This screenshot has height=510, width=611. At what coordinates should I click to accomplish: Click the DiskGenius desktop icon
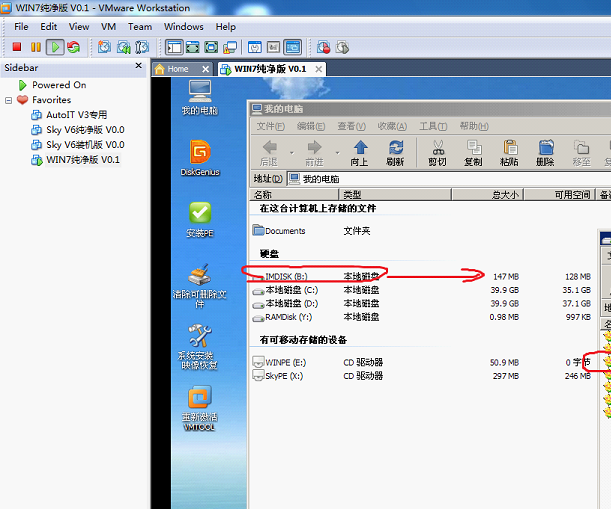[200, 158]
